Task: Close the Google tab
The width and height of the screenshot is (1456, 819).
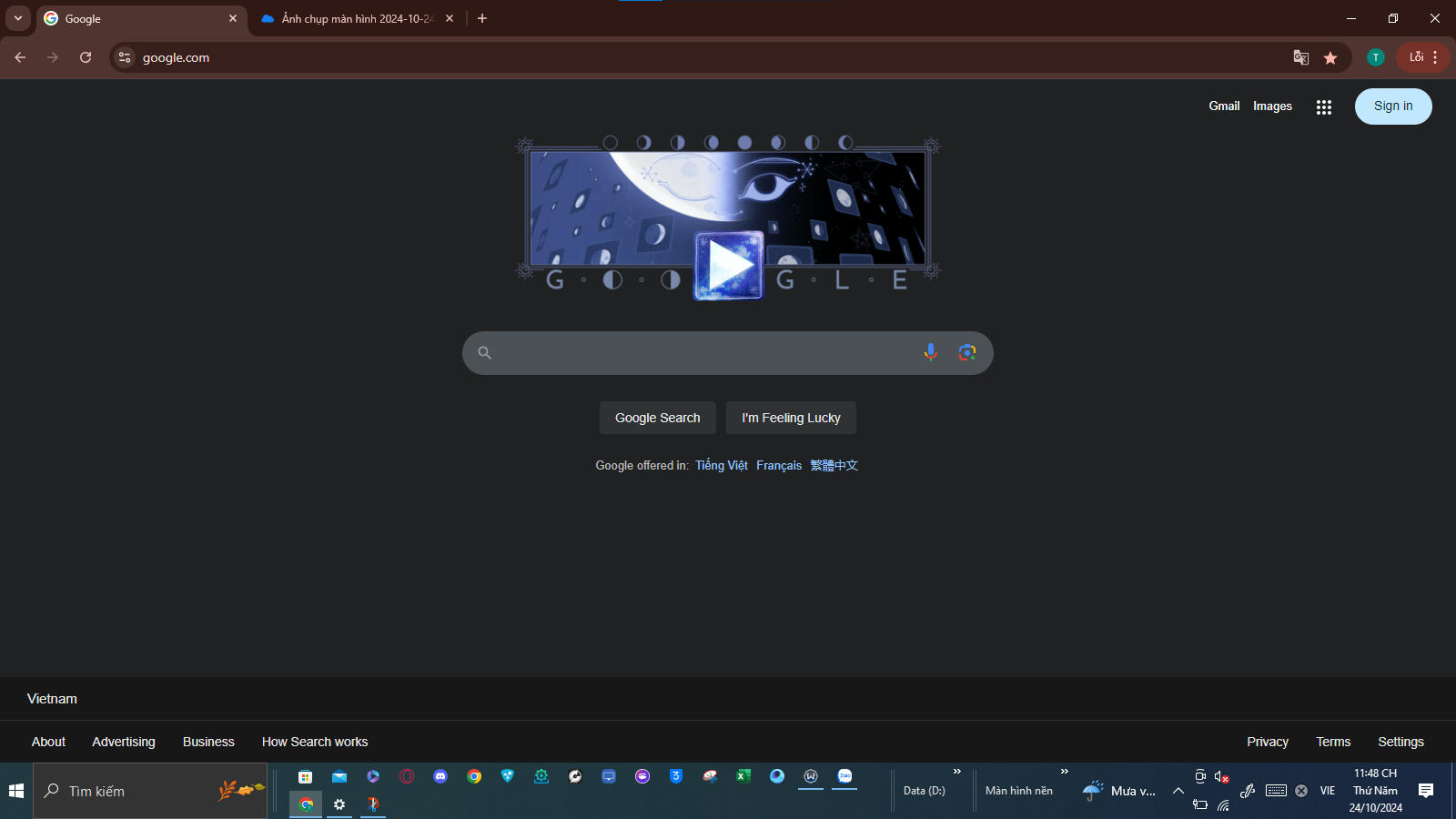Action: click(x=233, y=18)
